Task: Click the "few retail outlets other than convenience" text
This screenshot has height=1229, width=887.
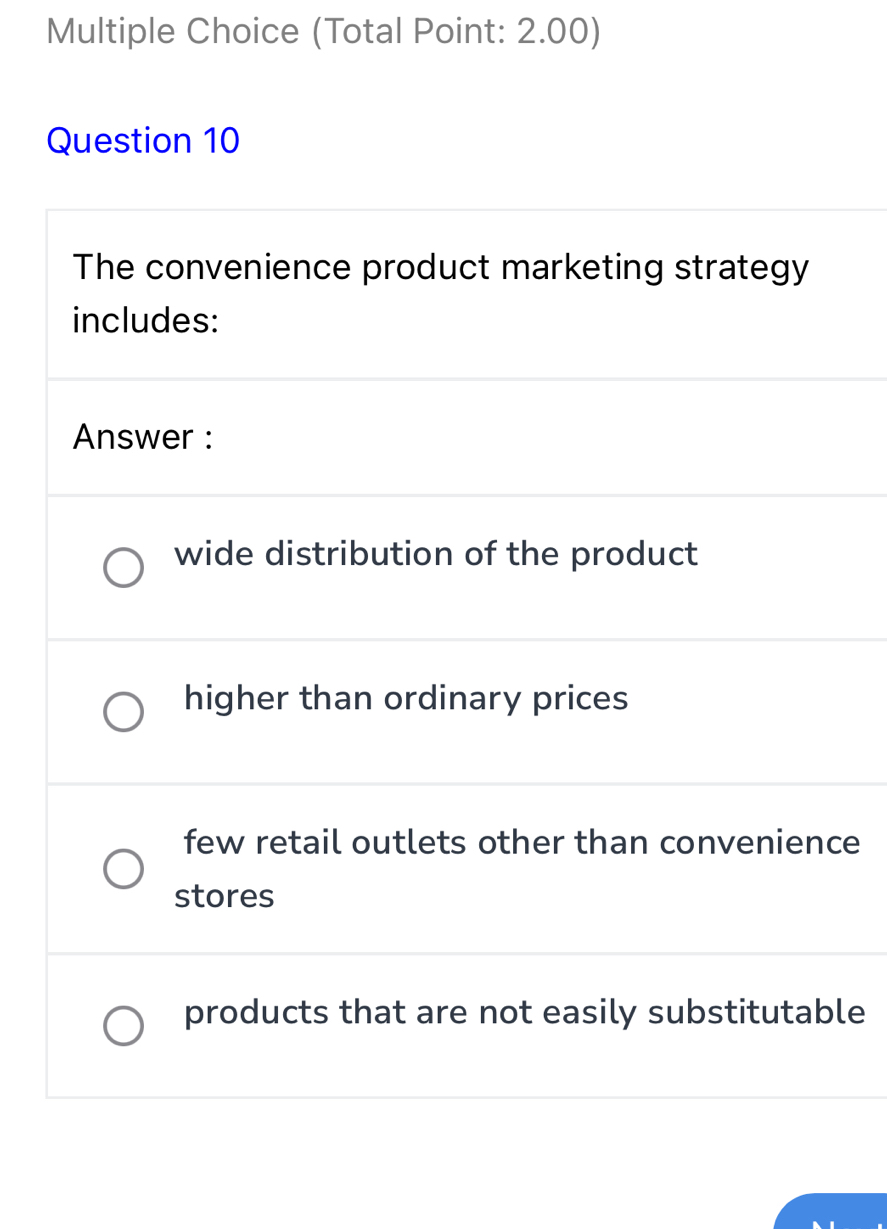Action: (522, 842)
